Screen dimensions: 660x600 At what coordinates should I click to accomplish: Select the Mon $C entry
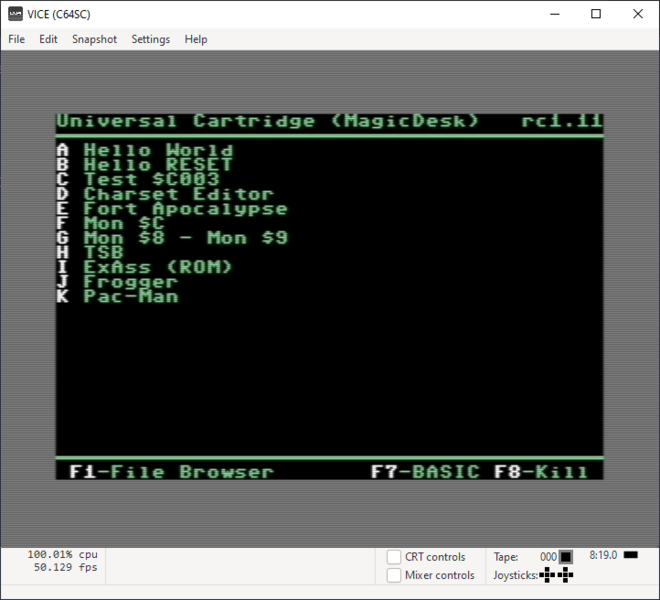click(x=124, y=223)
